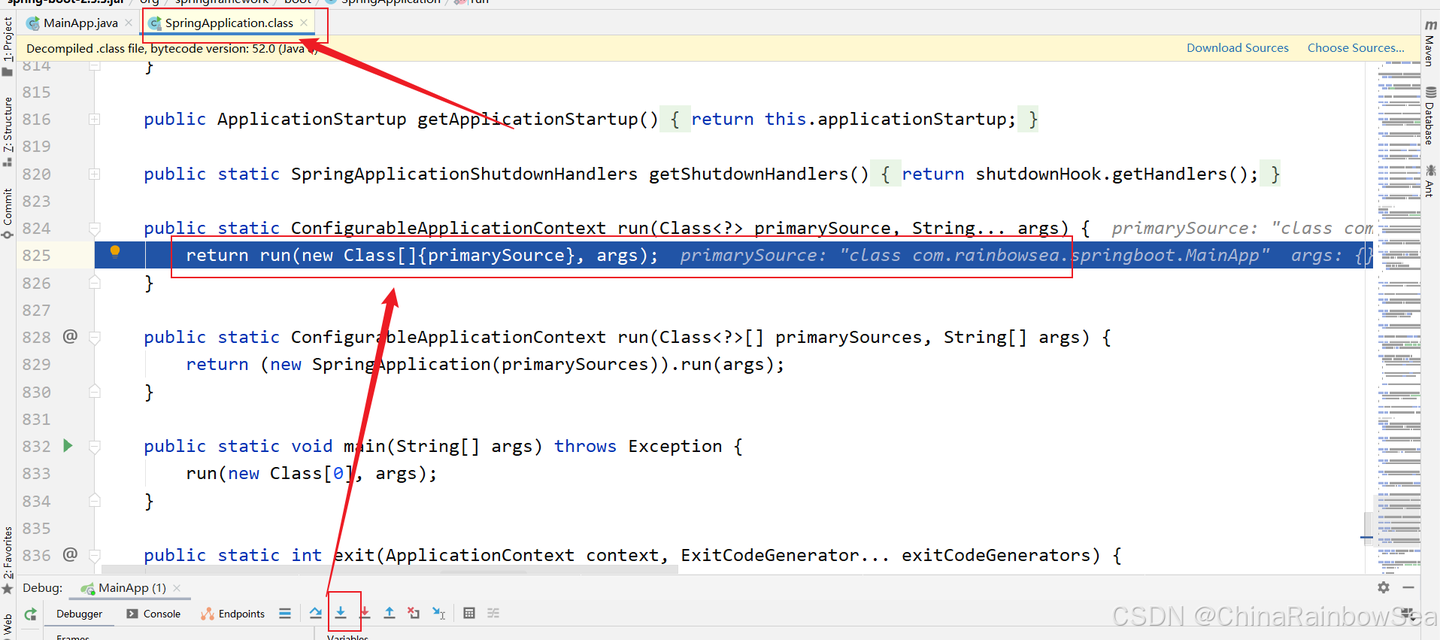Click 'run(new Class[0], args);' in line 833
1440x640 pixels.
[x=312, y=473]
